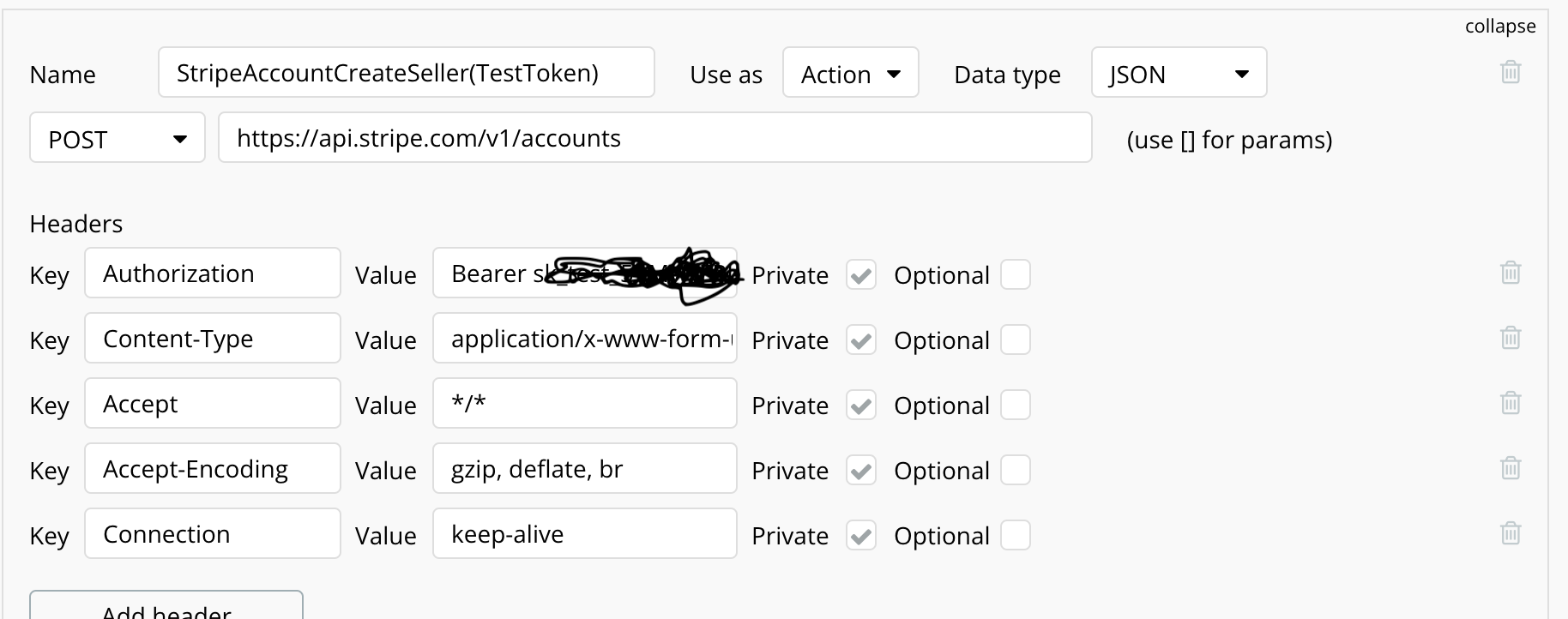
Task: Toggle Private checkbox for Authorization header
Action: pos(861,275)
